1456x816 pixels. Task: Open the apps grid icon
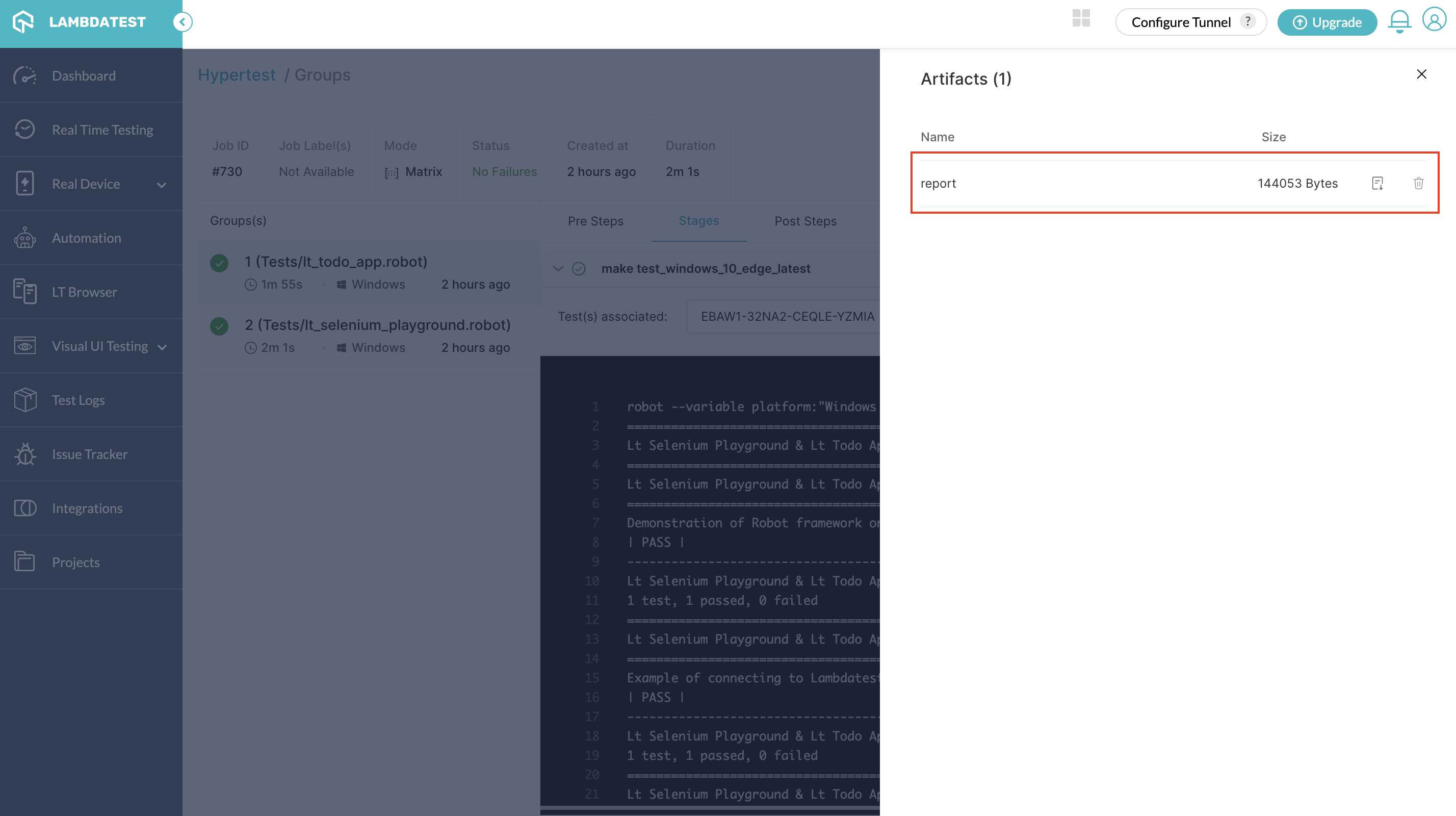click(x=1081, y=18)
